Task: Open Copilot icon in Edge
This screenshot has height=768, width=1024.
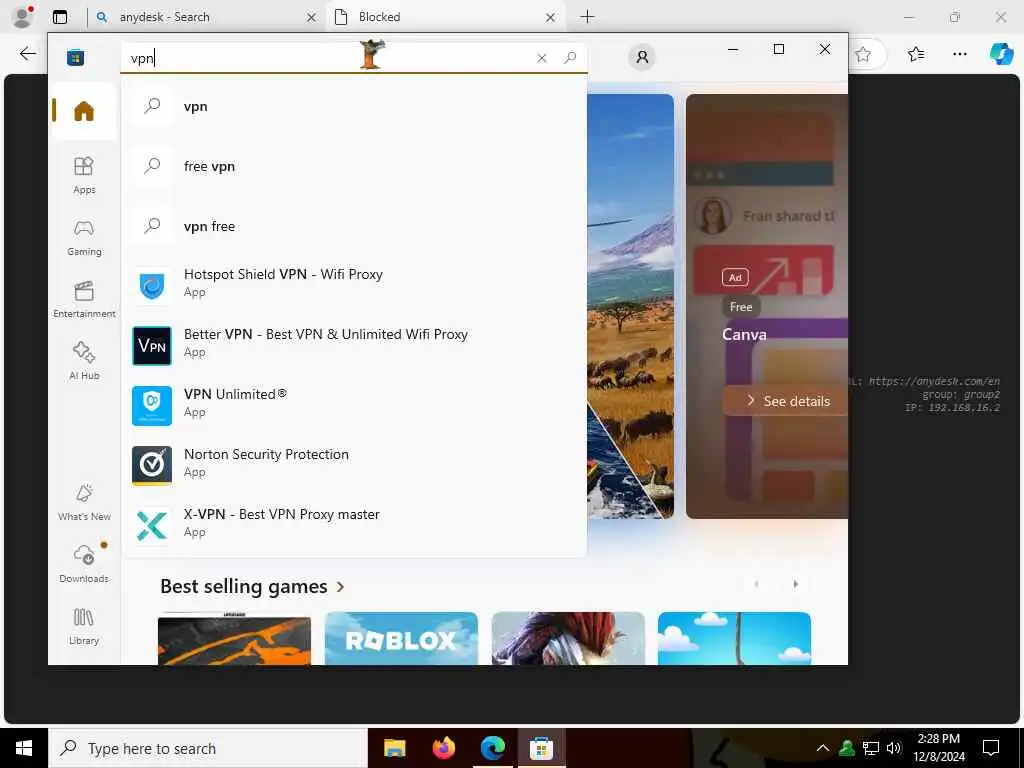Action: 1001,54
